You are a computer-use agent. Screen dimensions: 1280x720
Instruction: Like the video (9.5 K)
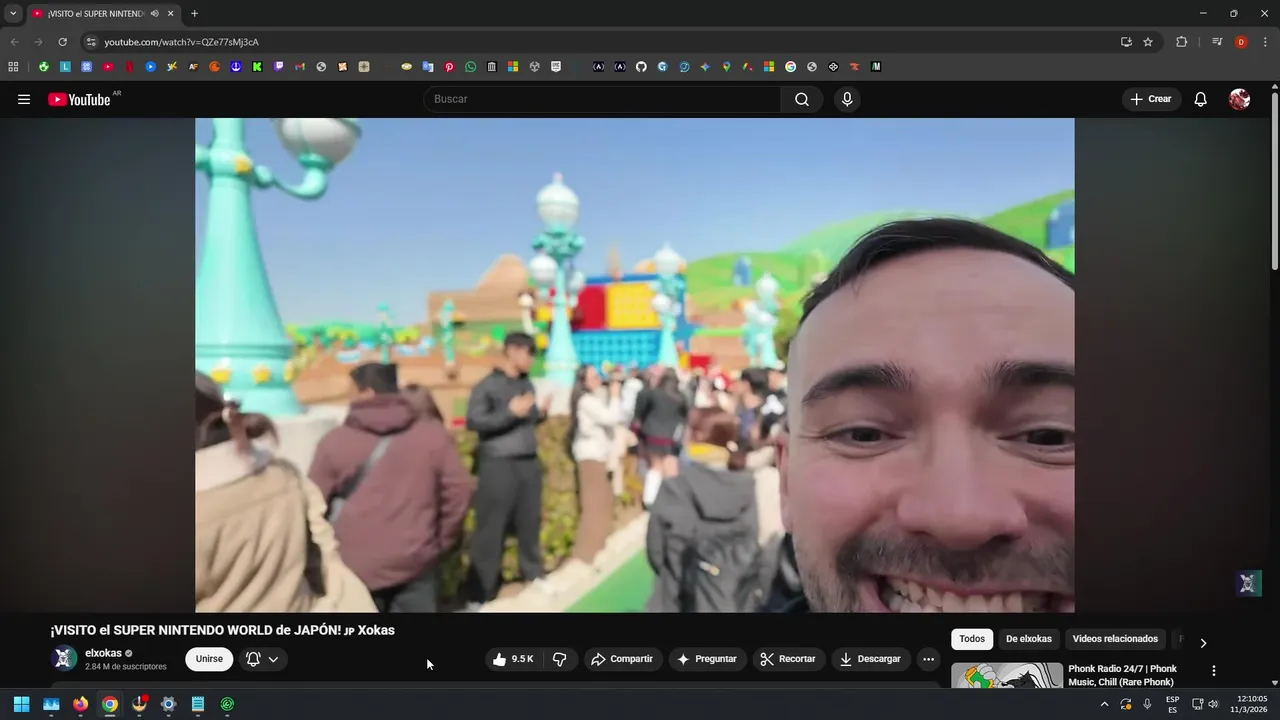pyautogui.click(x=513, y=659)
